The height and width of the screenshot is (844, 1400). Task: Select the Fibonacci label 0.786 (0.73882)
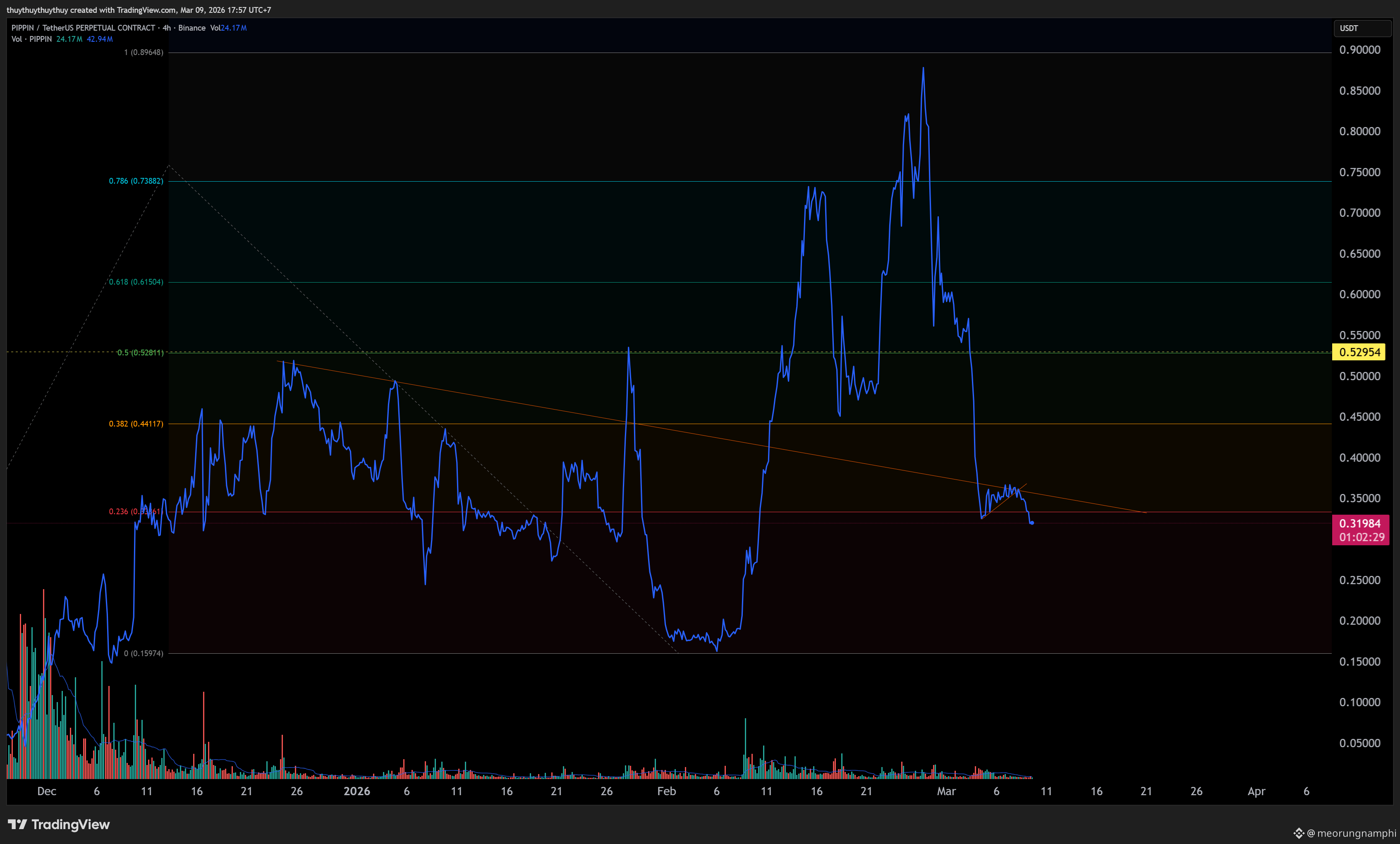[136, 181]
